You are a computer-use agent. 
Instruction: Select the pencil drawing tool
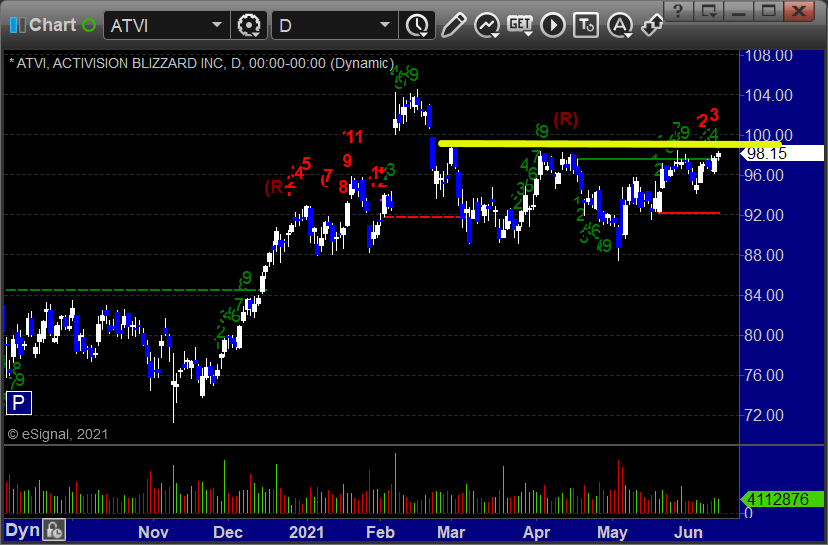coord(453,25)
